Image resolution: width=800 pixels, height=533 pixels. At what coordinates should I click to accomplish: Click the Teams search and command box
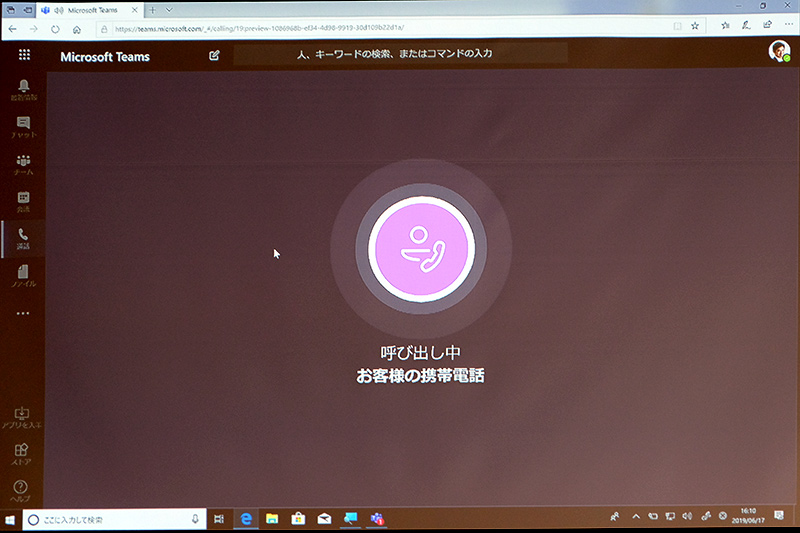[x=401, y=54]
